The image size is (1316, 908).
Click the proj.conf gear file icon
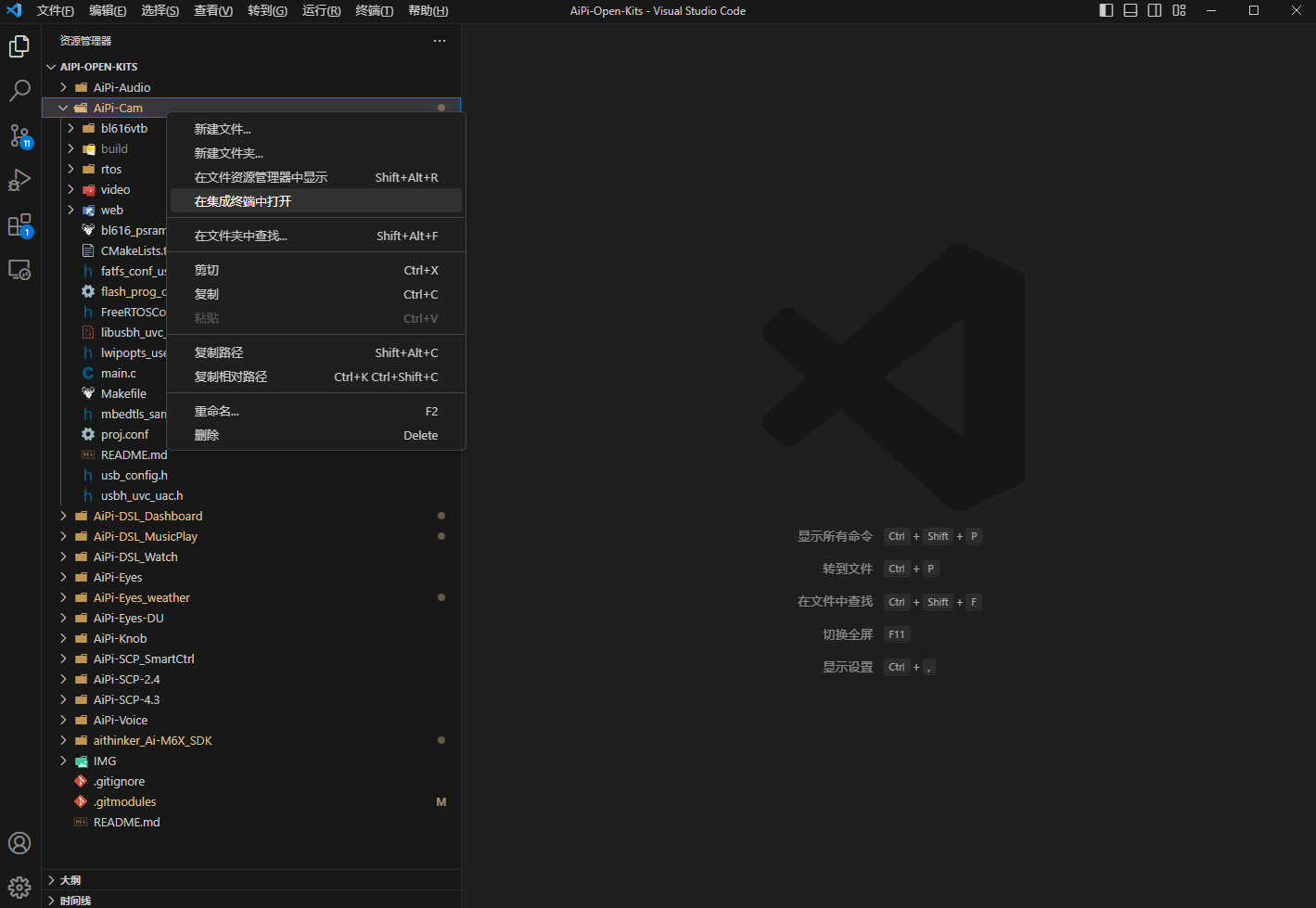[x=88, y=434]
